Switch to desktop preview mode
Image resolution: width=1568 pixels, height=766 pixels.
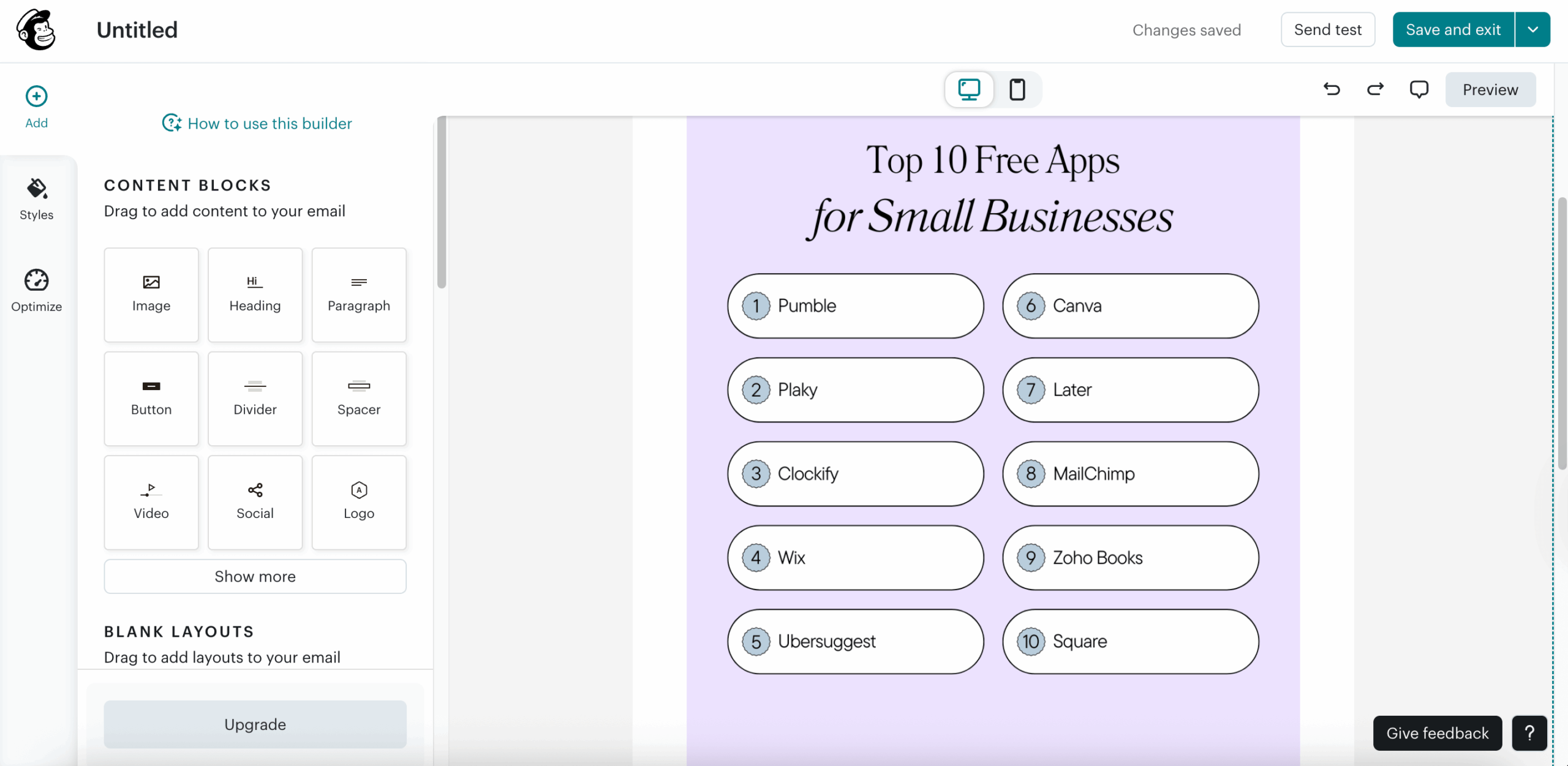[x=969, y=89]
